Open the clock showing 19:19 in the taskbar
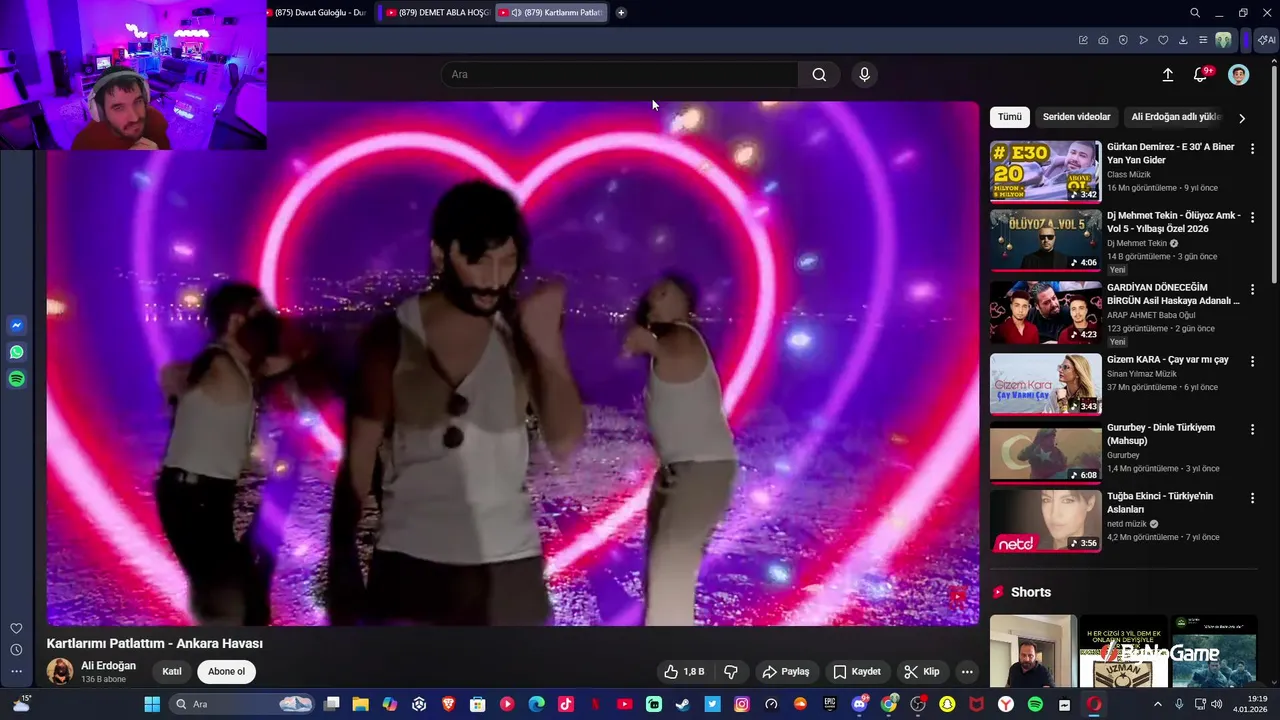1280x720 pixels. (1250, 704)
